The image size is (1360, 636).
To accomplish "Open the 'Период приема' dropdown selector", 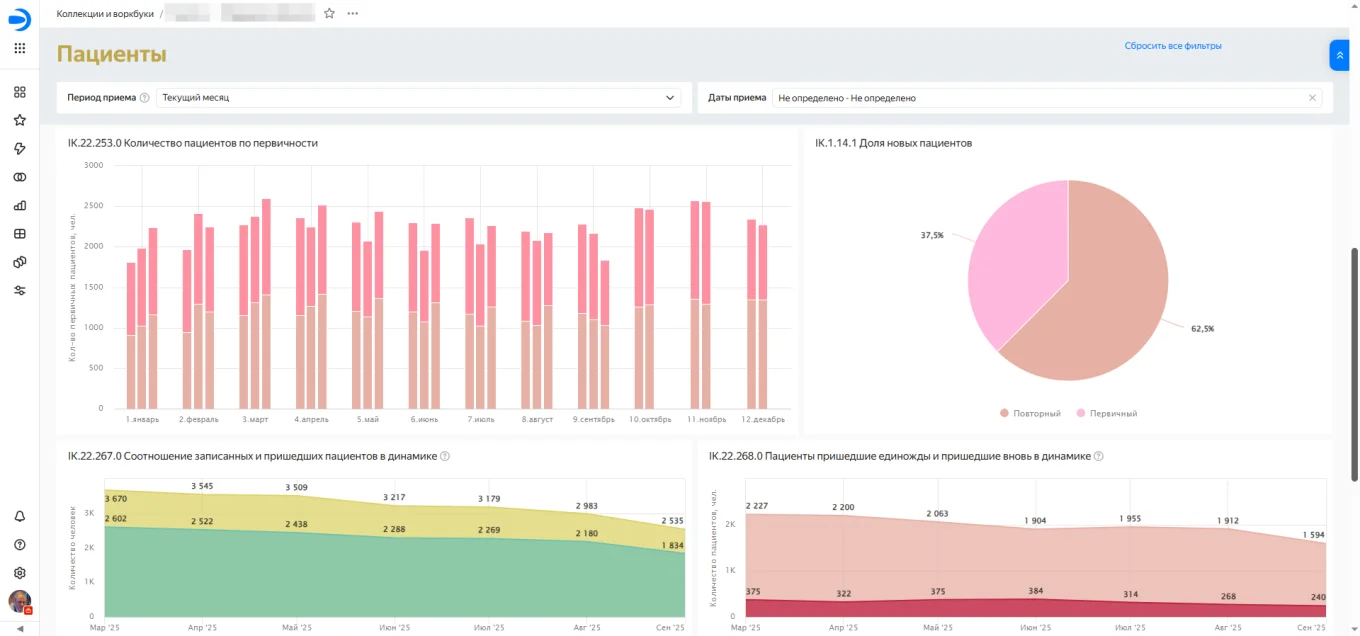I will tap(418, 98).
